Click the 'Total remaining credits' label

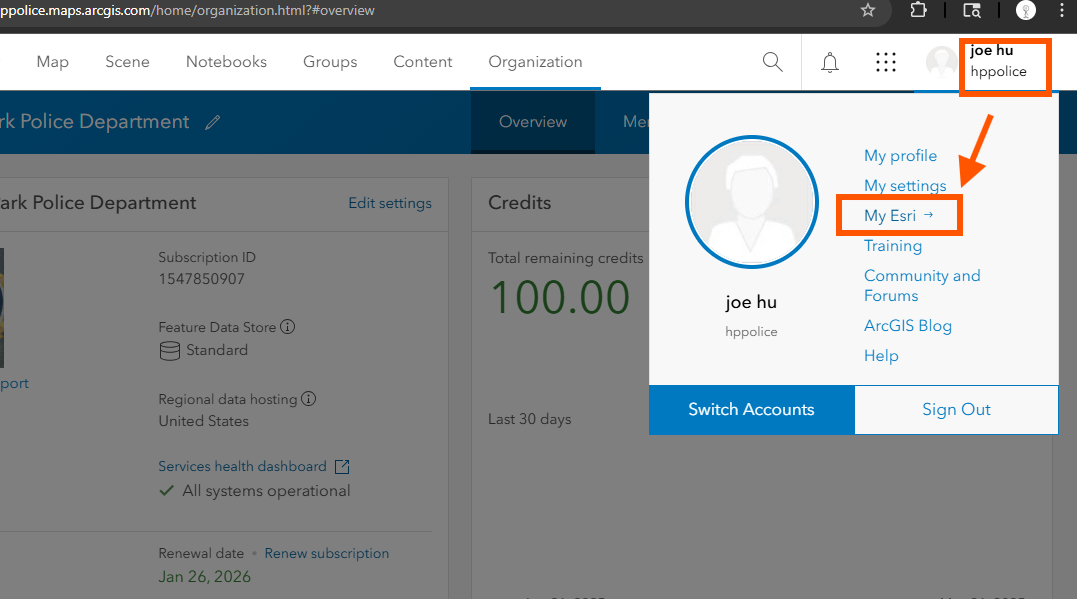coord(566,258)
